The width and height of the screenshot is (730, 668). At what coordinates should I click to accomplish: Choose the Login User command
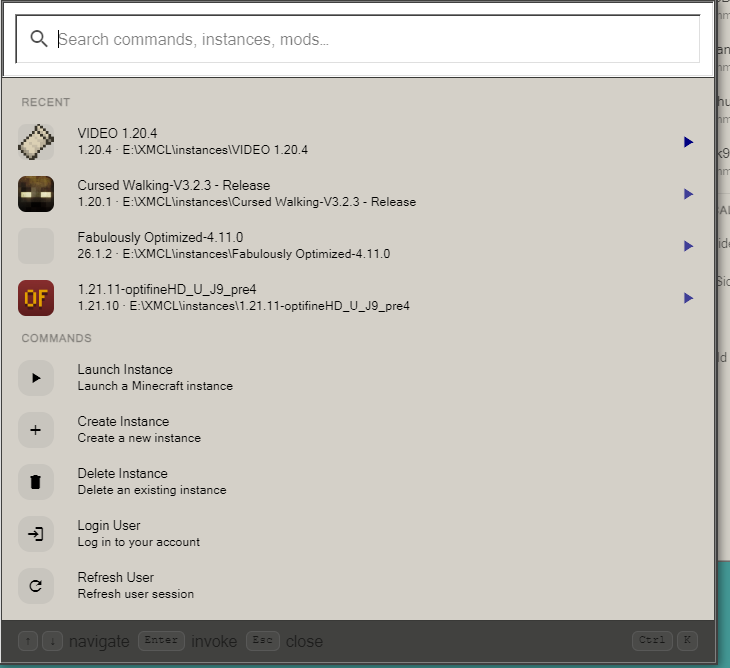(x=358, y=534)
